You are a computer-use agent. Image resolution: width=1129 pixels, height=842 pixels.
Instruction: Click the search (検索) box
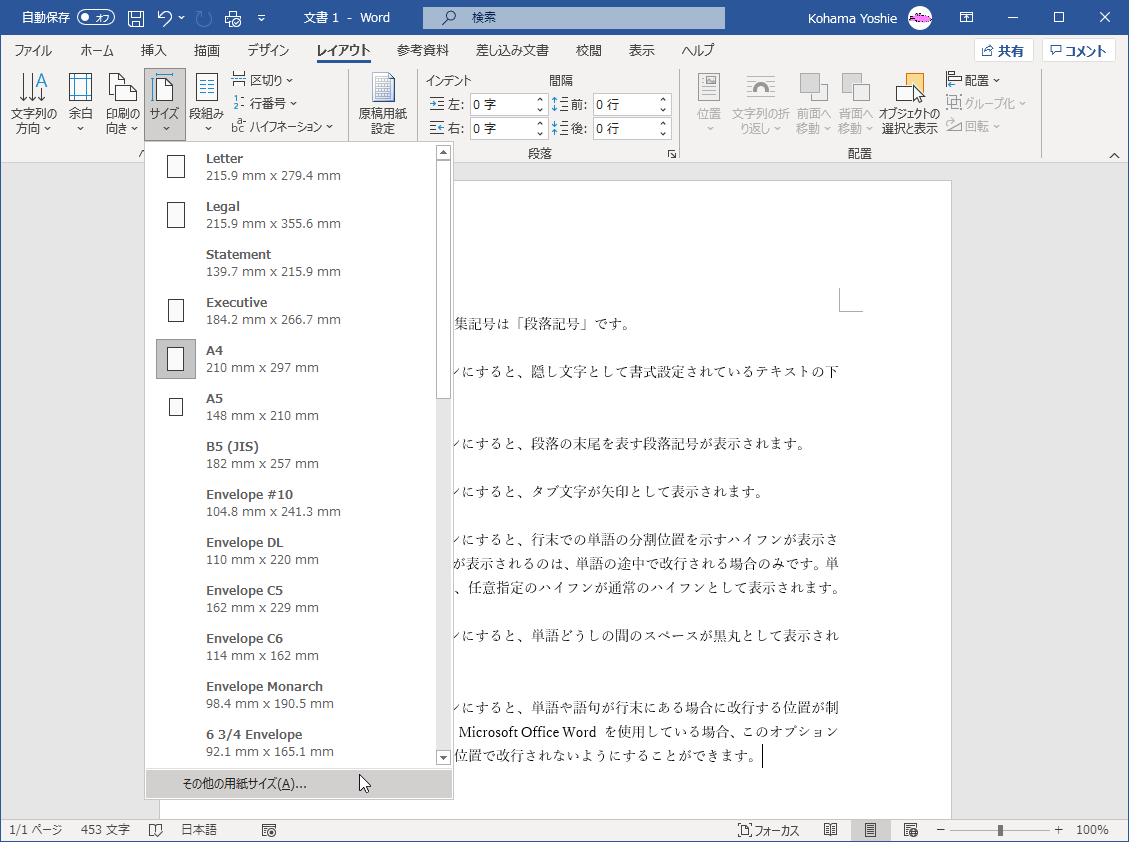pyautogui.click(x=573, y=17)
